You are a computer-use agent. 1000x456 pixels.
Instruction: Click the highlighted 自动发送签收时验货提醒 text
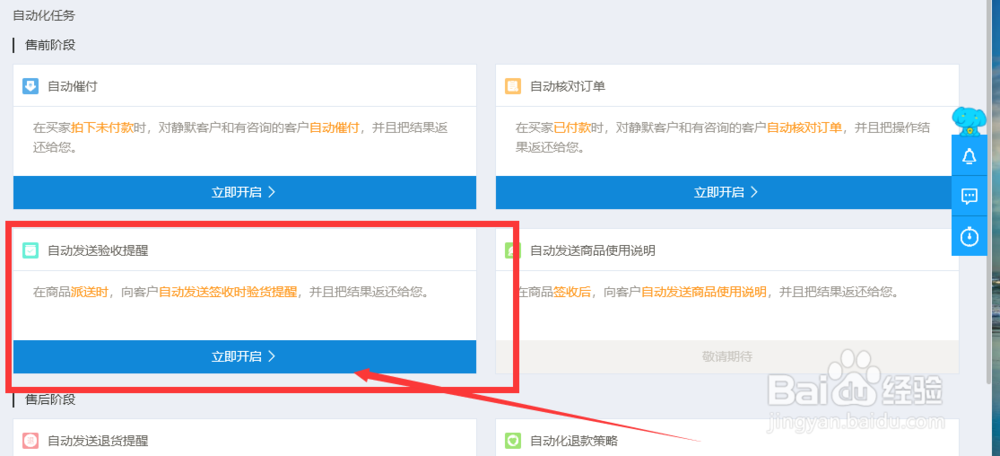(x=228, y=292)
